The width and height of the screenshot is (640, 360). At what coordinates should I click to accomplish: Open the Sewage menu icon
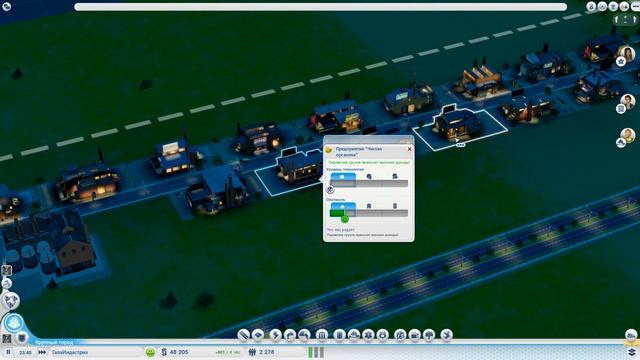(304, 335)
